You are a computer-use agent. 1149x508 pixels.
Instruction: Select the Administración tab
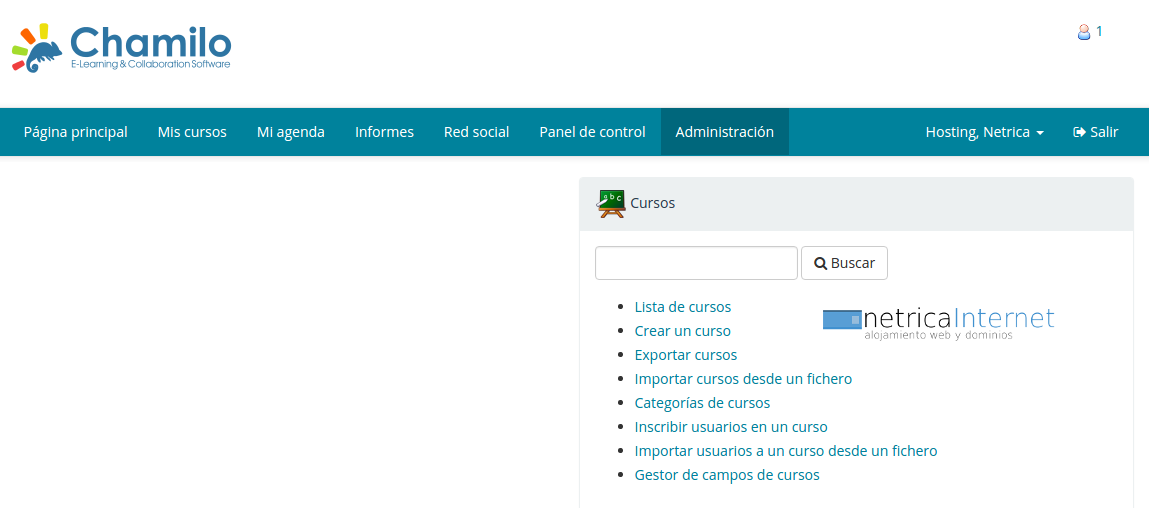[x=724, y=132]
